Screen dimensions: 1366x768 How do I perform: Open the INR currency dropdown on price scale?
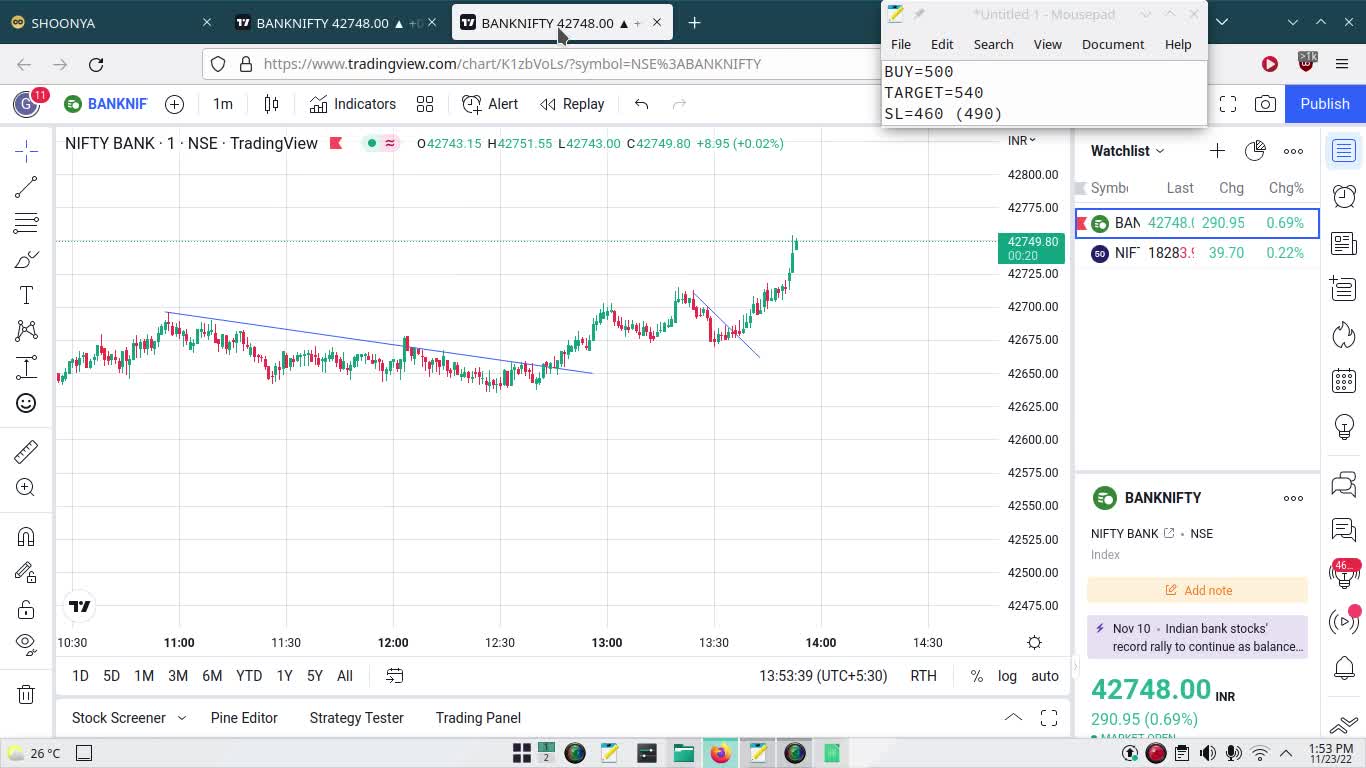pos(1022,141)
